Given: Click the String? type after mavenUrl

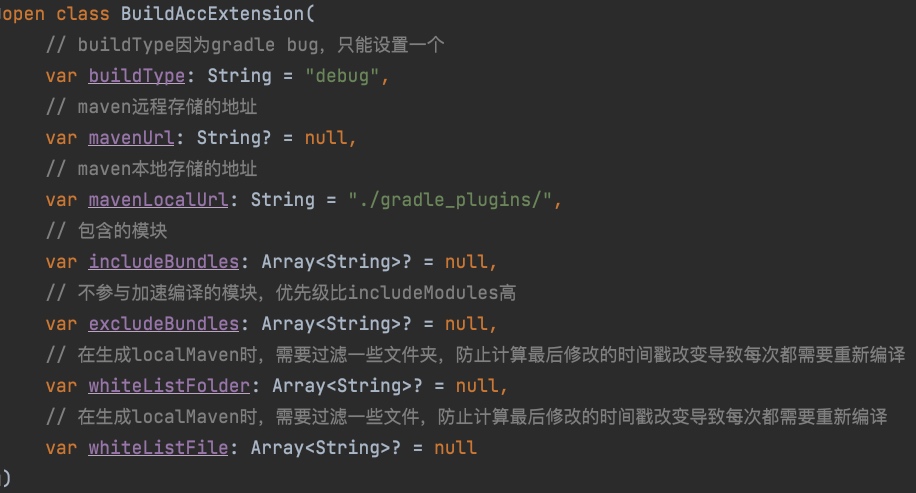Looking at the screenshot, I should (x=234, y=138).
